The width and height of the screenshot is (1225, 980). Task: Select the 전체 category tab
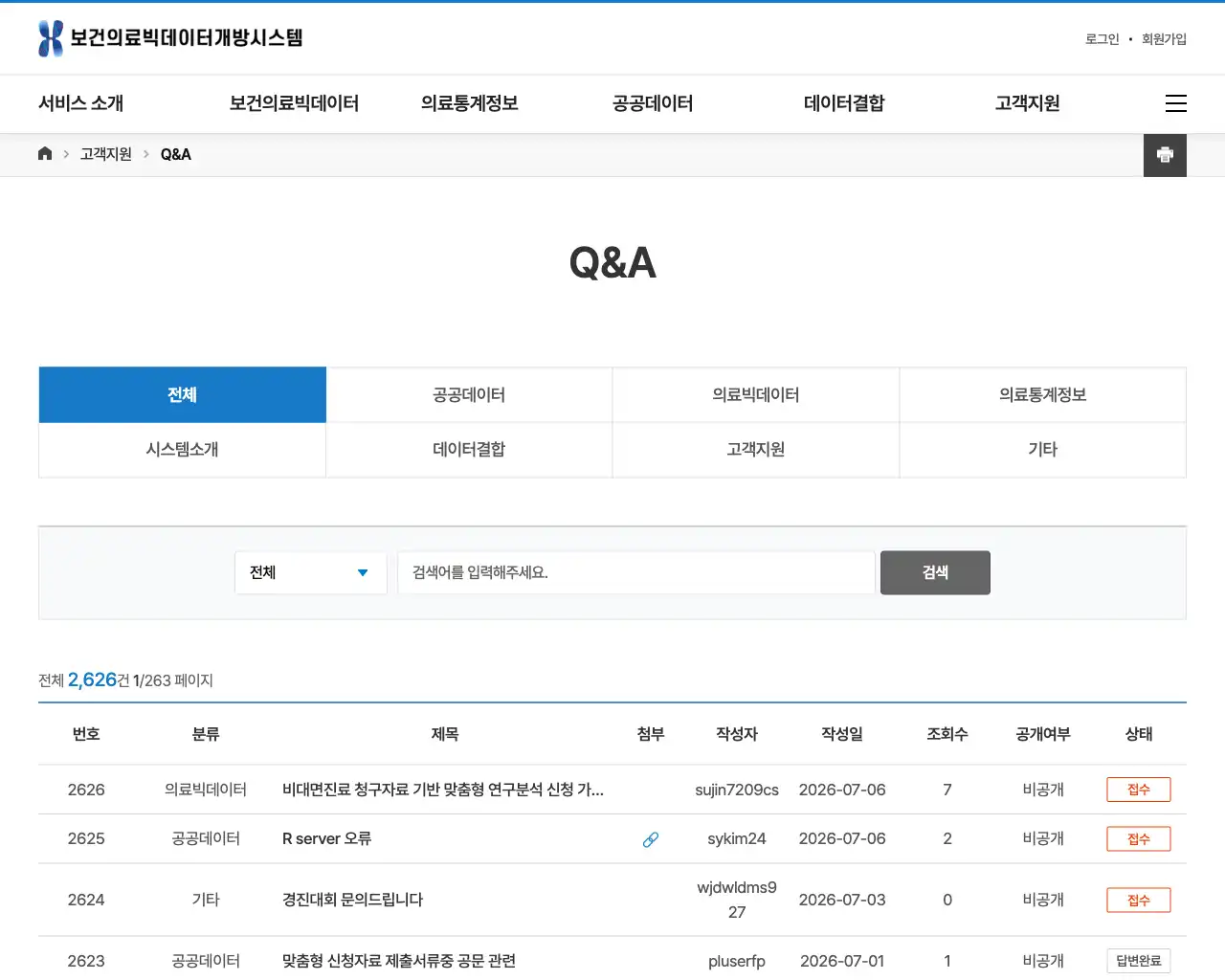(x=183, y=394)
